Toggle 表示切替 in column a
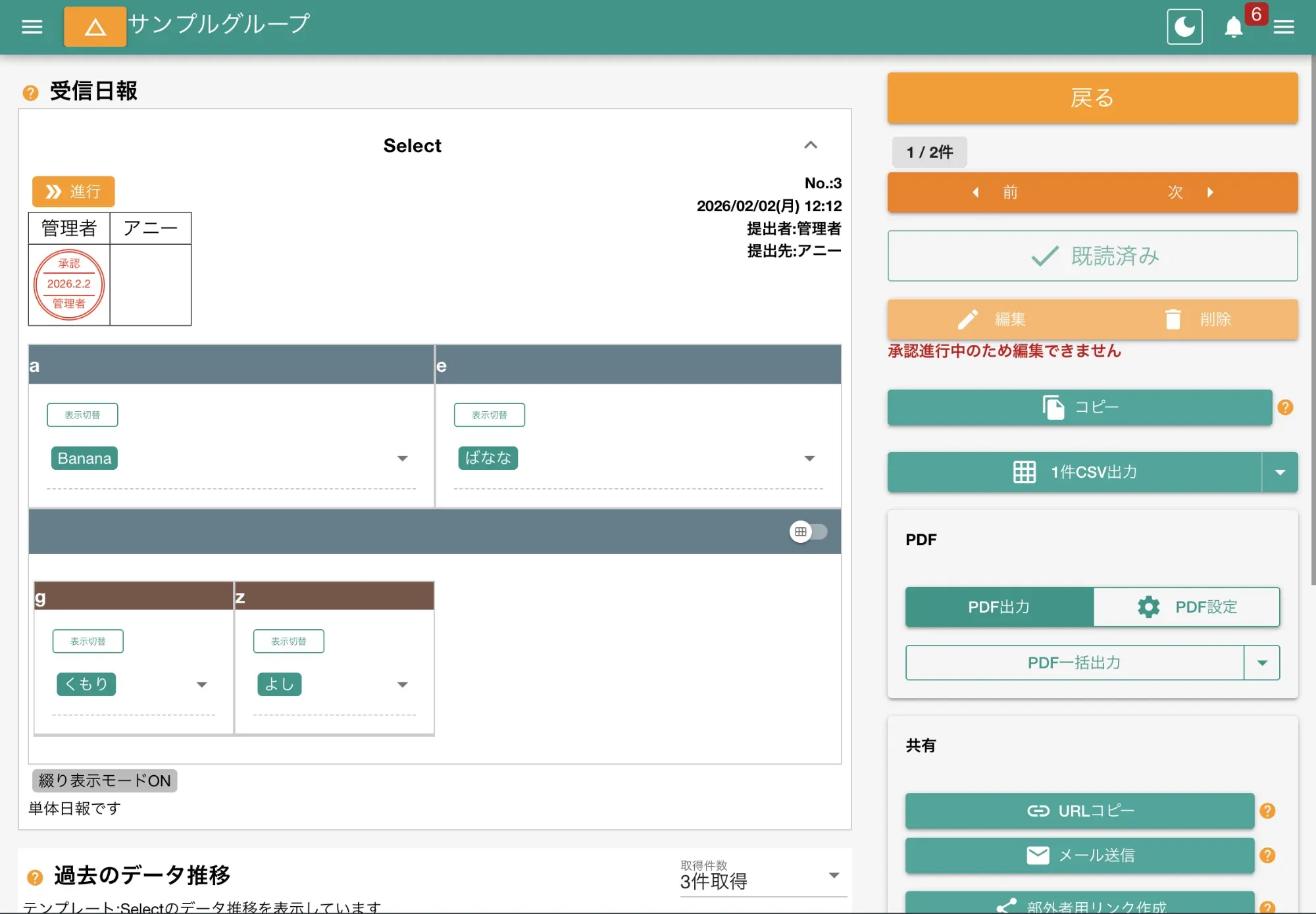This screenshot has width=1316, height=914. (82, 415)
